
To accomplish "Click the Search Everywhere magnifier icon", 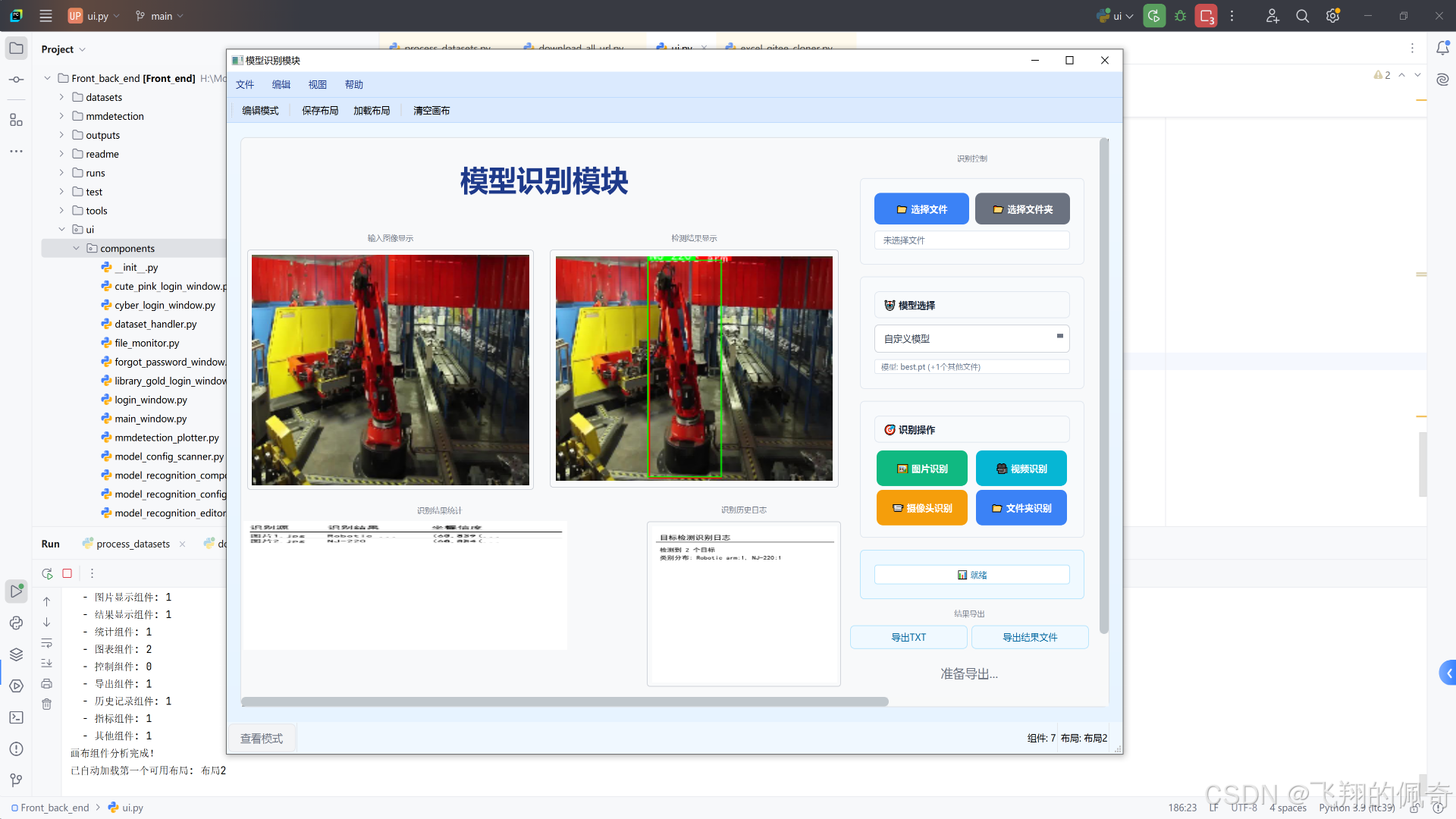I will pyautogui.click(x=1302, y=16).
